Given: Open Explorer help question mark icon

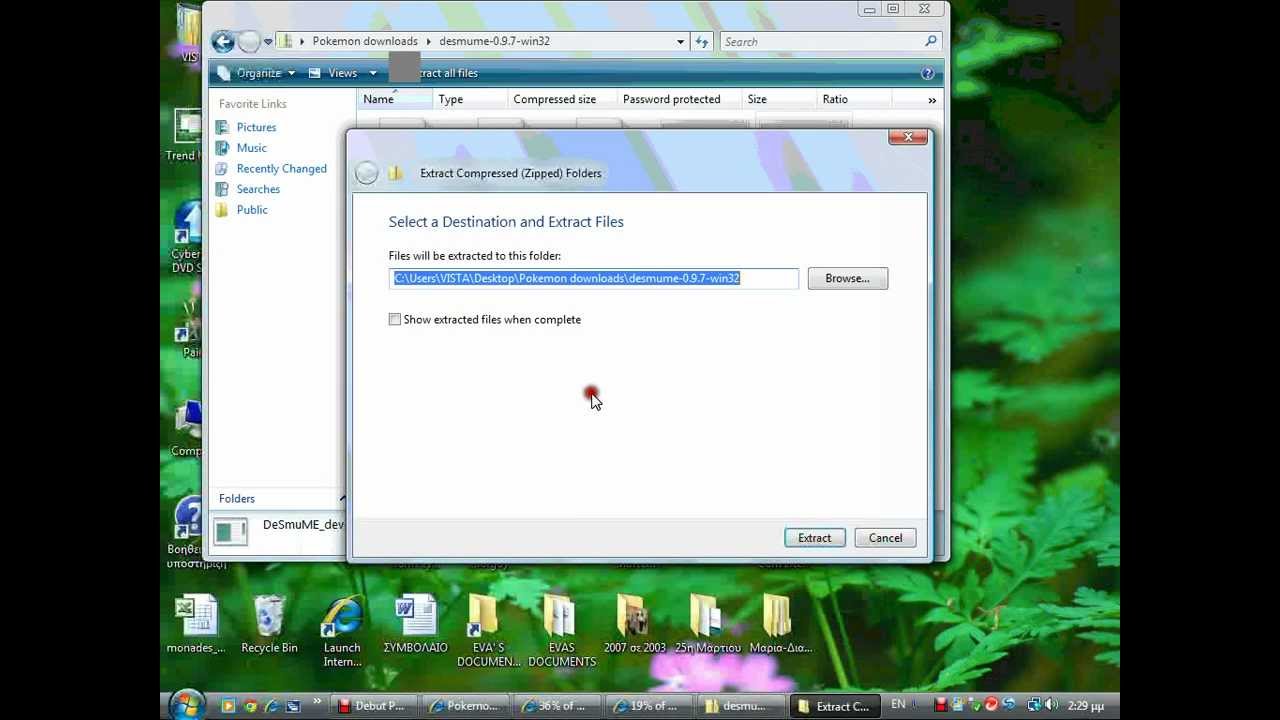Looking at the screenshot, I should pyautogui.click(x=927, y=73).
